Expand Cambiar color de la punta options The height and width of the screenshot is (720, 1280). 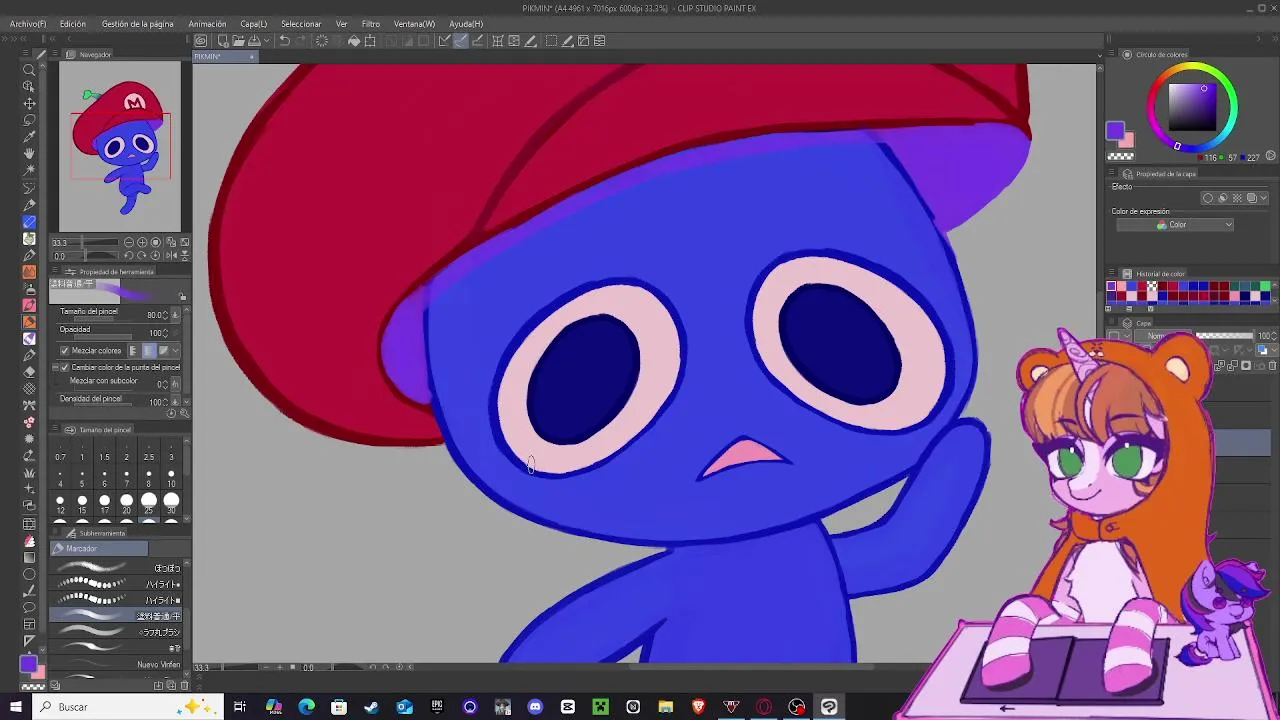coord(55,367)
